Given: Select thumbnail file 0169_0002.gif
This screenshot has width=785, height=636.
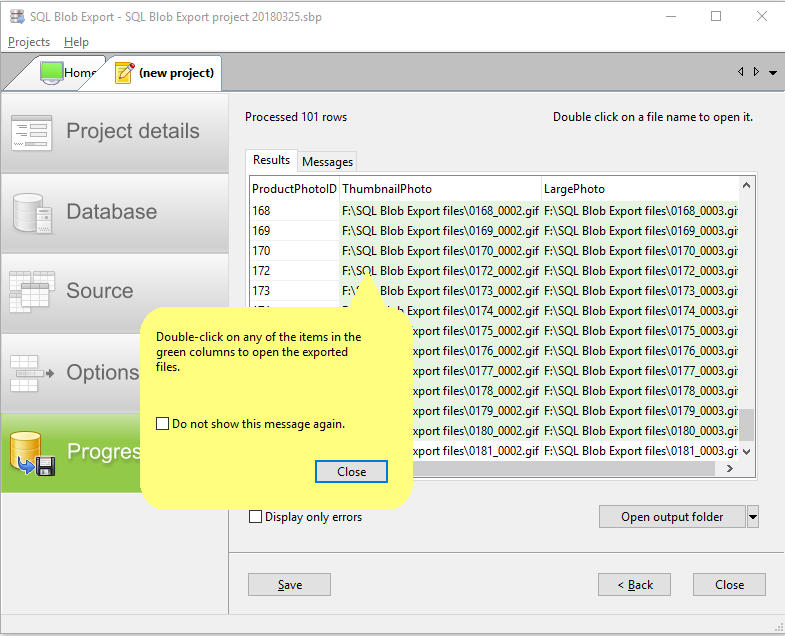Looking at the screenshot, I should click(440, 231).
